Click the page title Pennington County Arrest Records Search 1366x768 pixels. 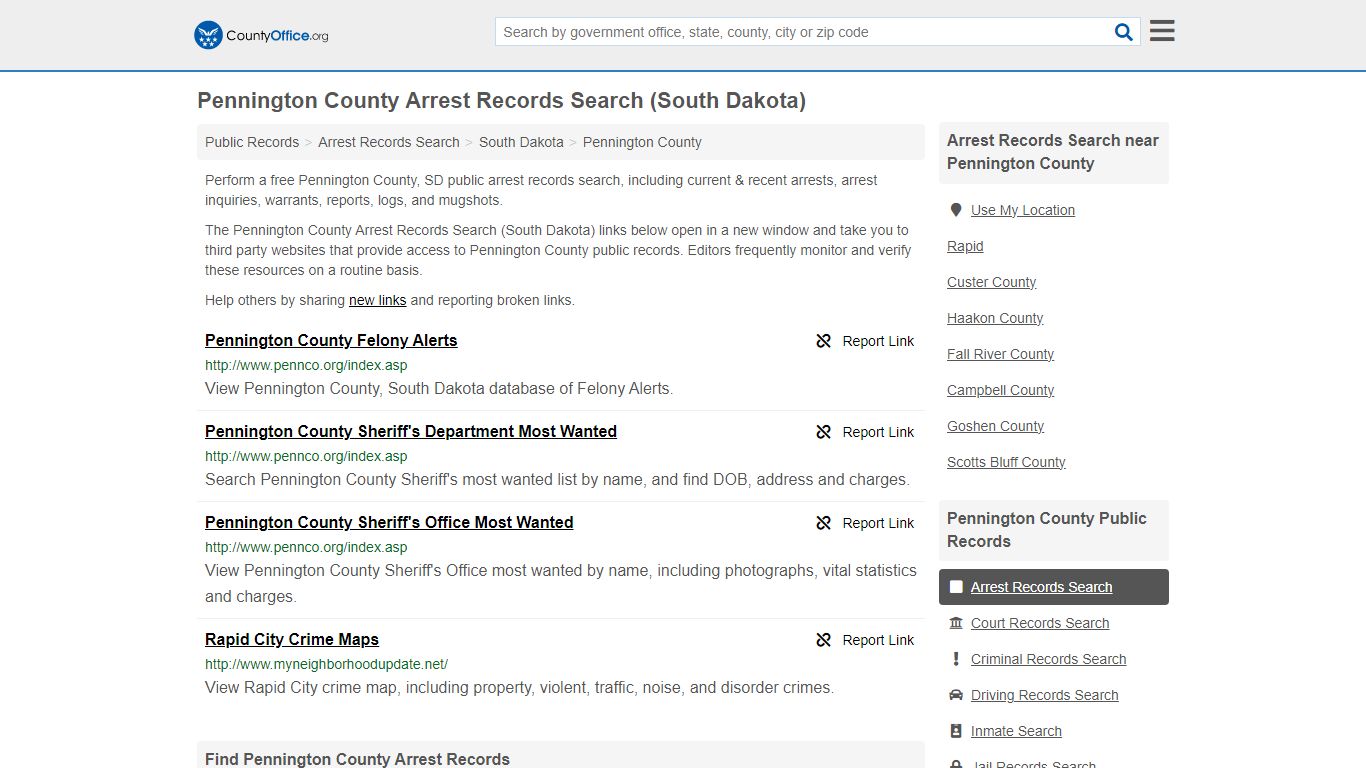(x=501, y=100)
